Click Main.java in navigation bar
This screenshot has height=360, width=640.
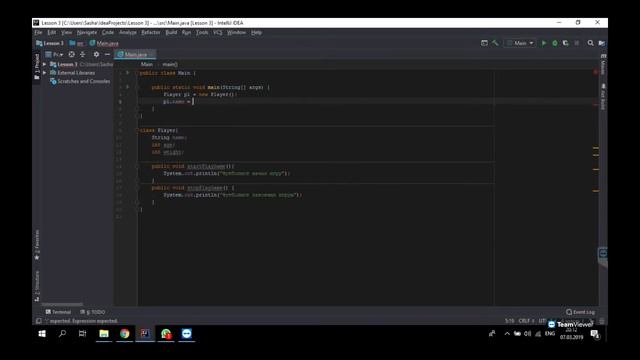click(104, 43)
